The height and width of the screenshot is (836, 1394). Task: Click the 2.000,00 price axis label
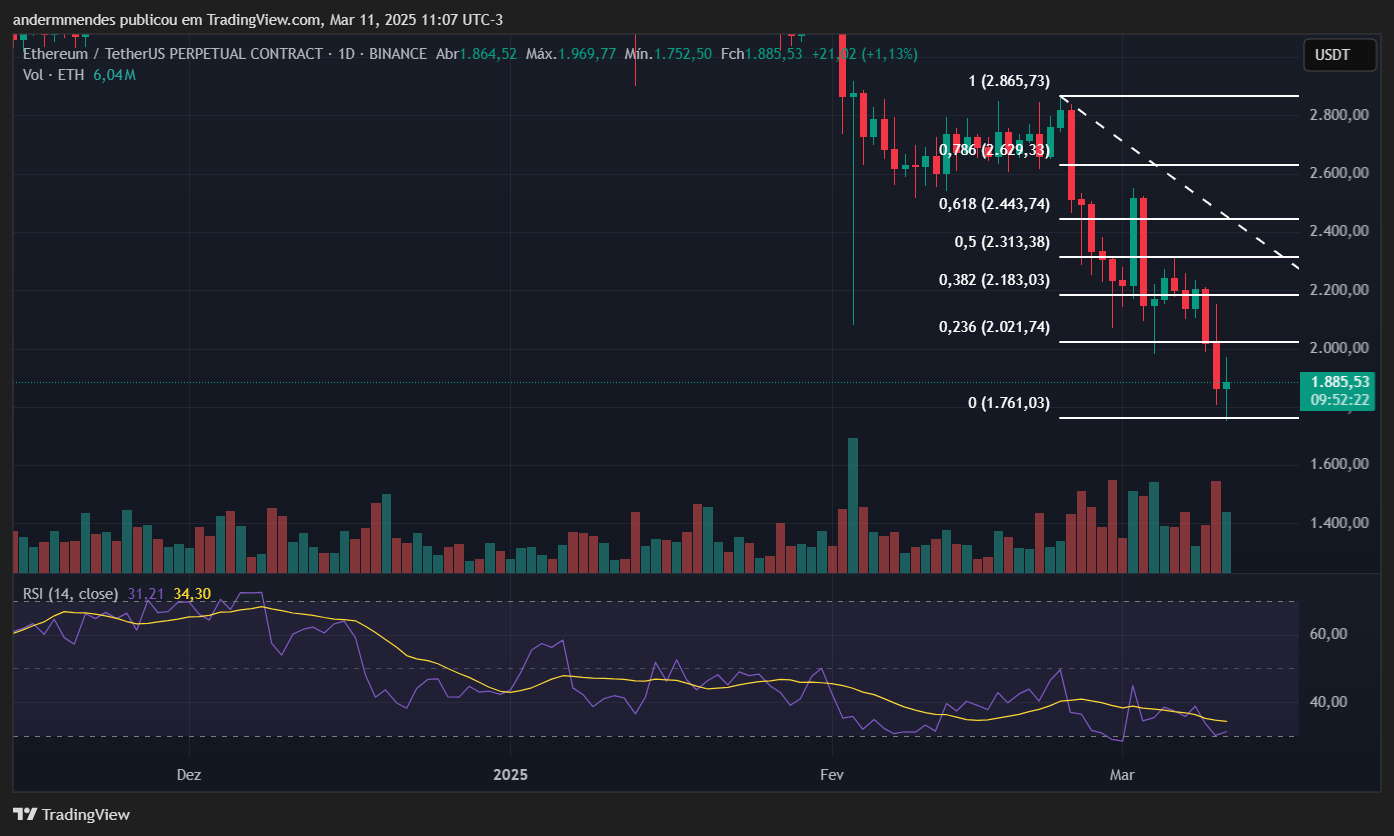point(1338,348)
